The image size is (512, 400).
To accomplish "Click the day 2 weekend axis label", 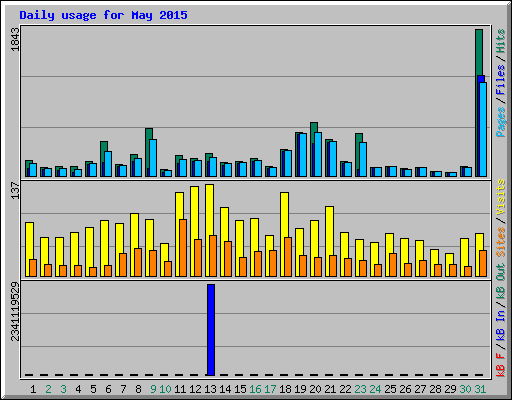I will (48, 389).
